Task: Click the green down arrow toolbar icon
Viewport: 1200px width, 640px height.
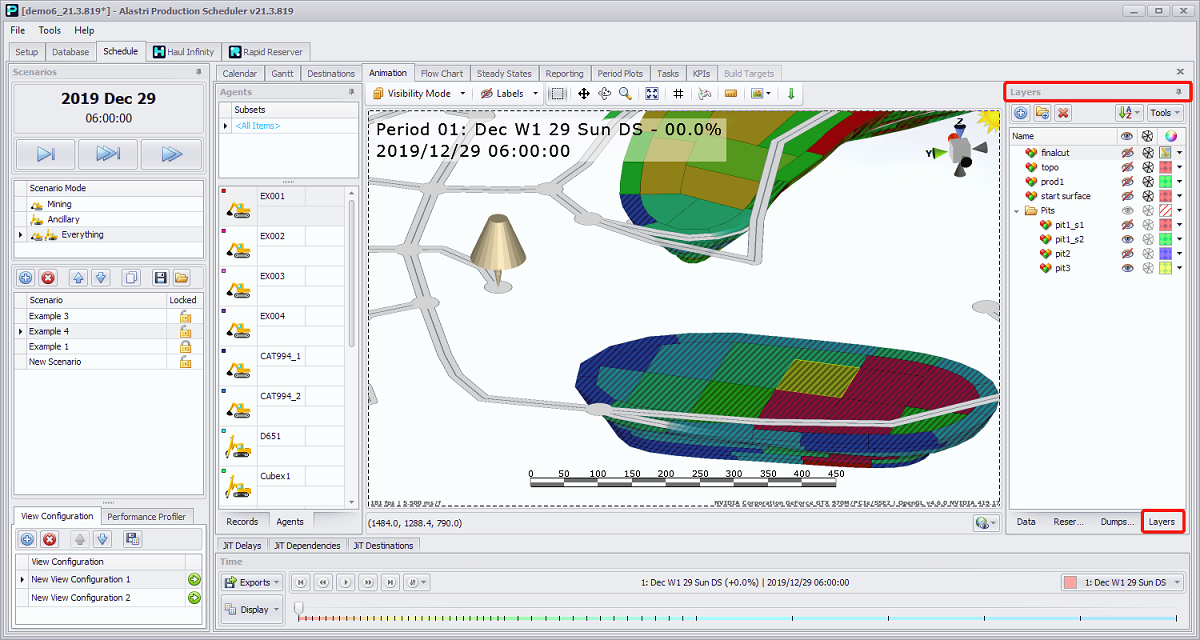Action: pos(791,93)
